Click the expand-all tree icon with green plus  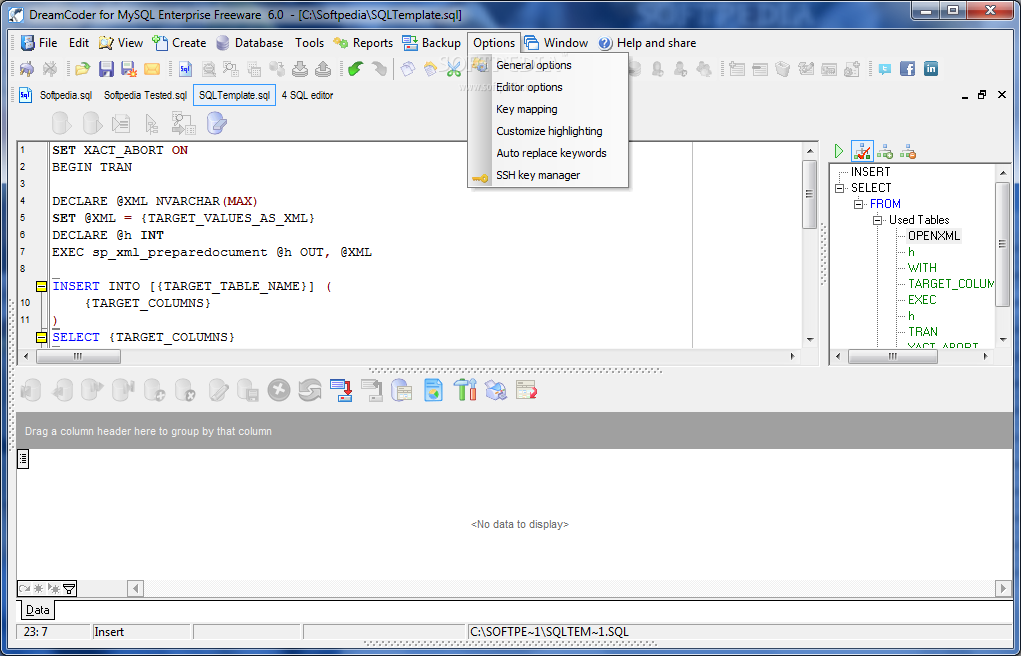[x=884, y=152]
